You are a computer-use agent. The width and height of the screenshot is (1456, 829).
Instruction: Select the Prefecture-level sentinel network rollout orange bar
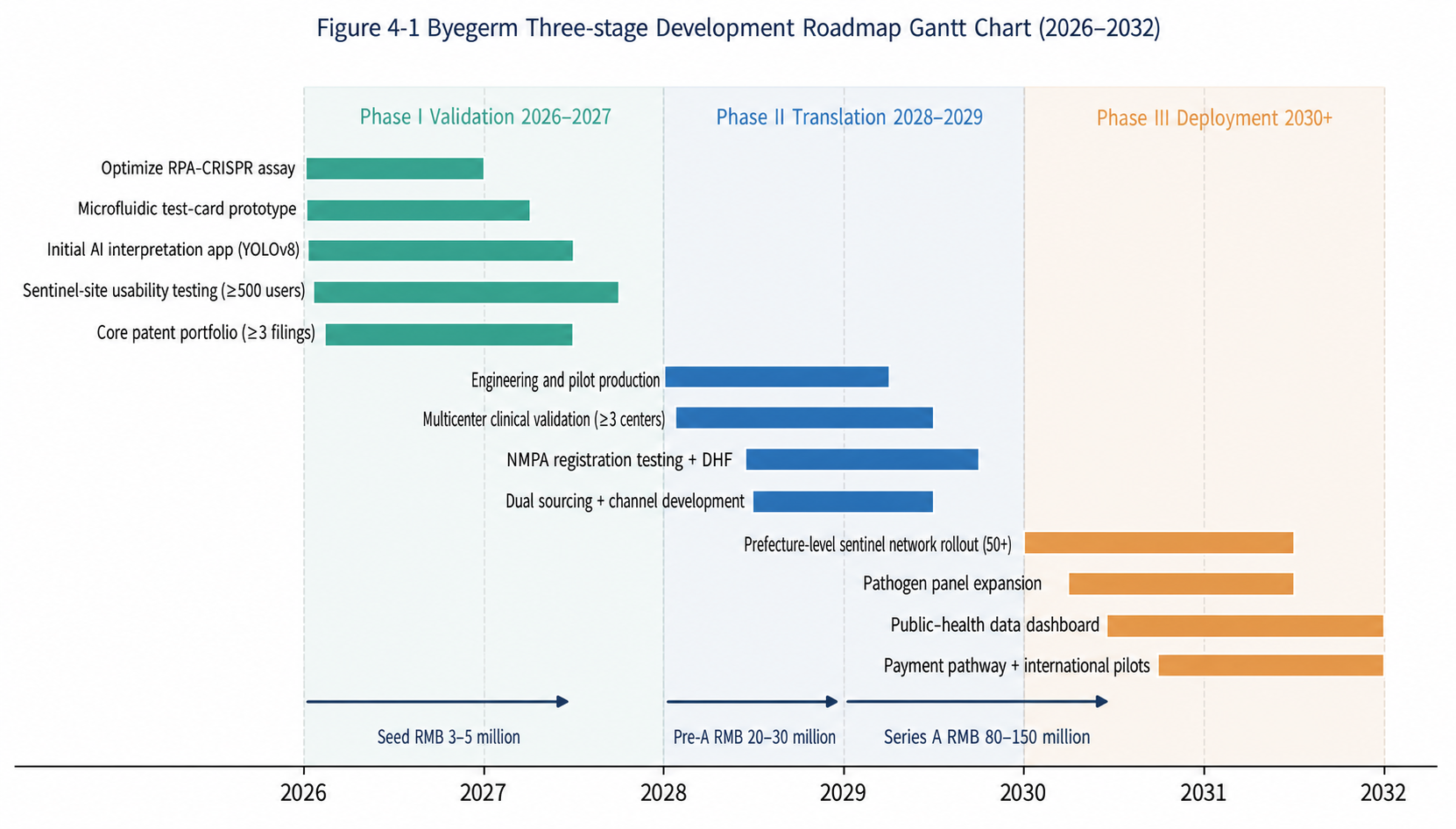point(1159,542)
